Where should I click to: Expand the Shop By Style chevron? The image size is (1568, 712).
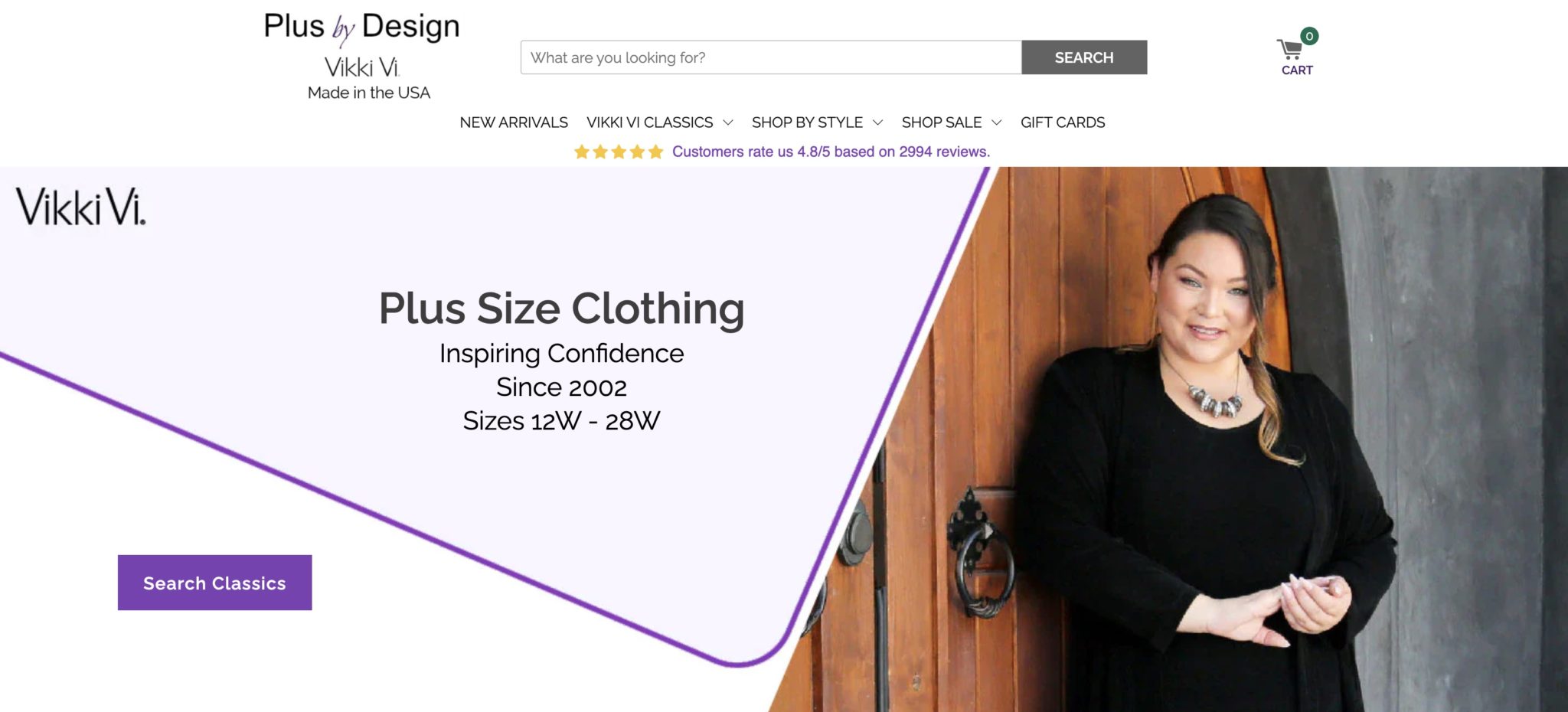tap(878, 122)
